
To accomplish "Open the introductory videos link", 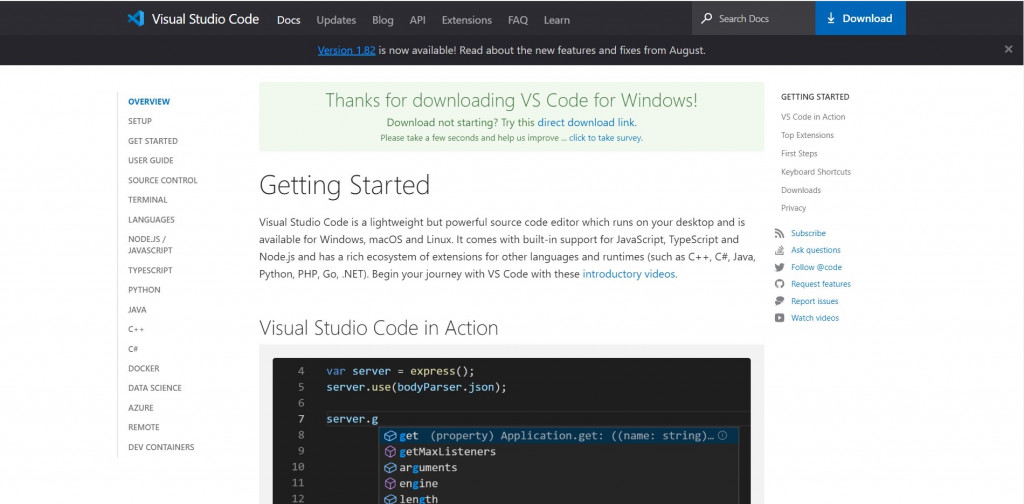I will [629, 274].
